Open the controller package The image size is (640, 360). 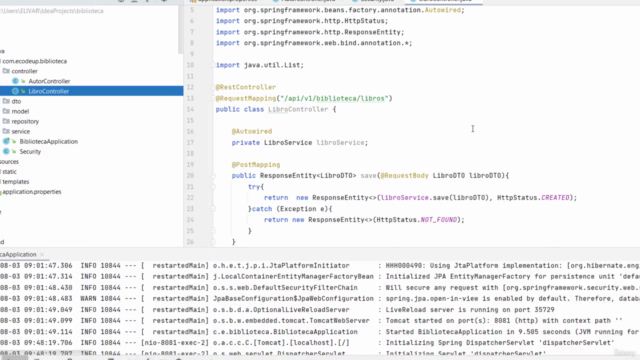coord(24,71)
